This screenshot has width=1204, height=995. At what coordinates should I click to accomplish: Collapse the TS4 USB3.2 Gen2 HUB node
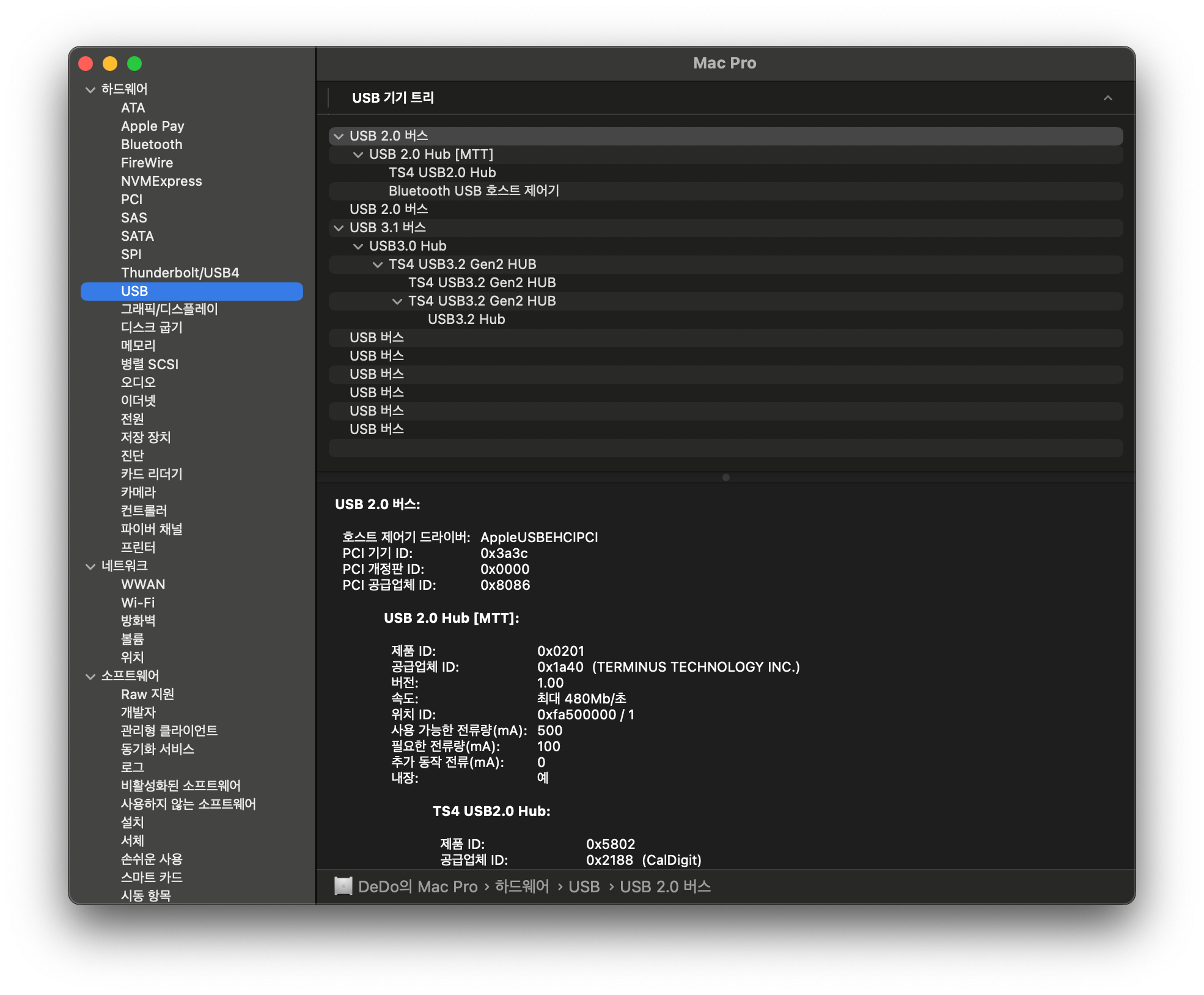click(376, 264)
